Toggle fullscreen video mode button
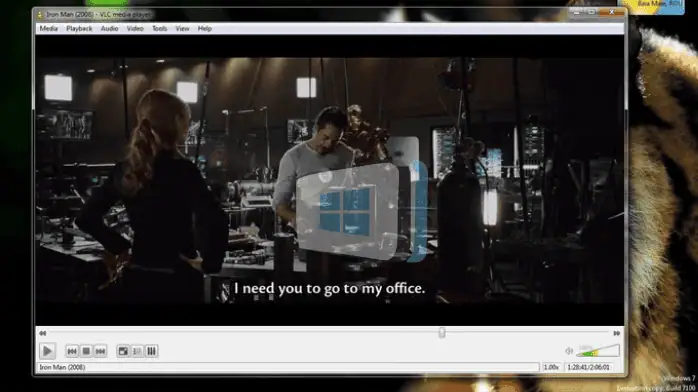 coord(123,351)
